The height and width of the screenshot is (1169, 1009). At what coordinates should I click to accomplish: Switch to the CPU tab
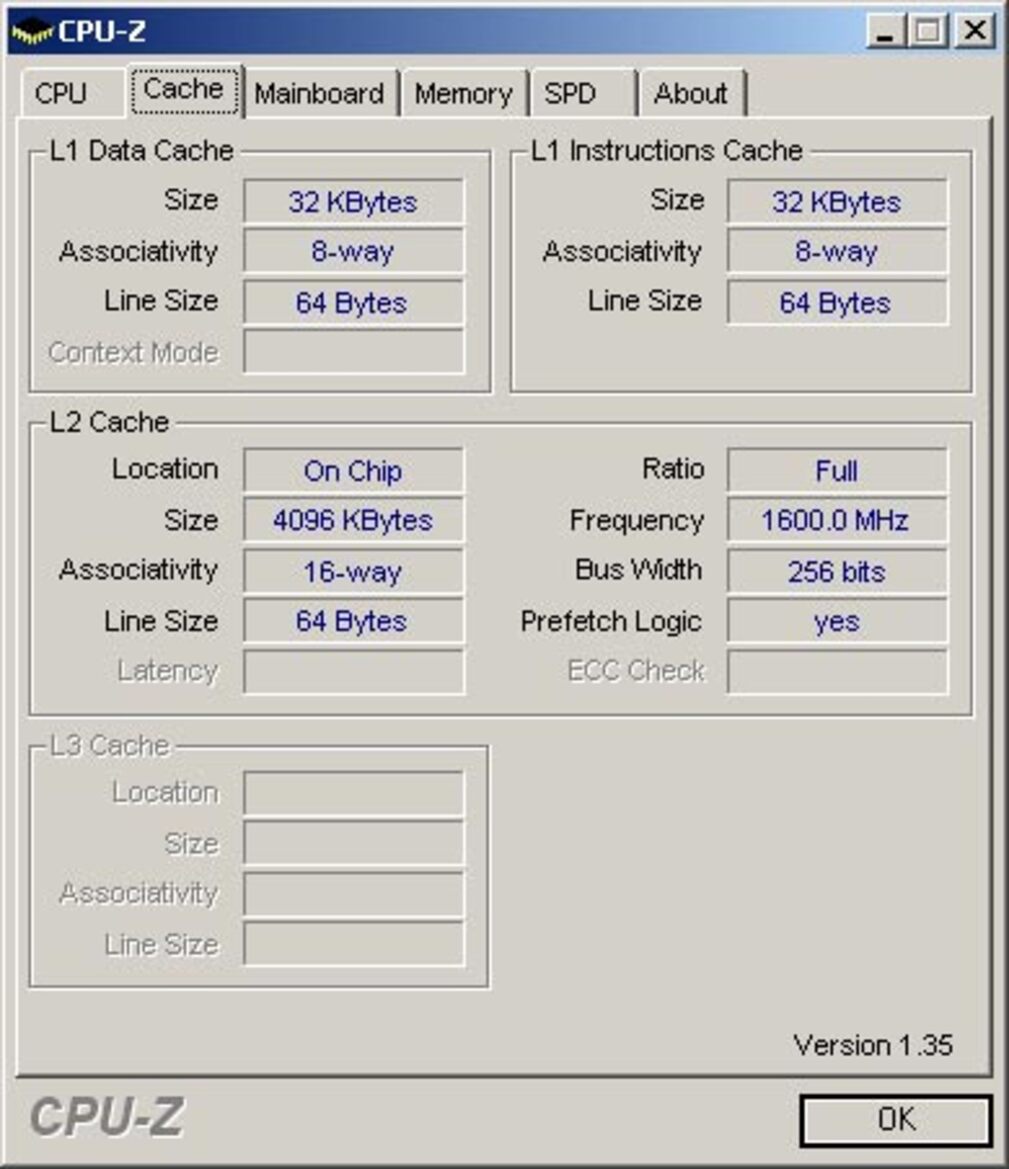[x=73, y=93]
